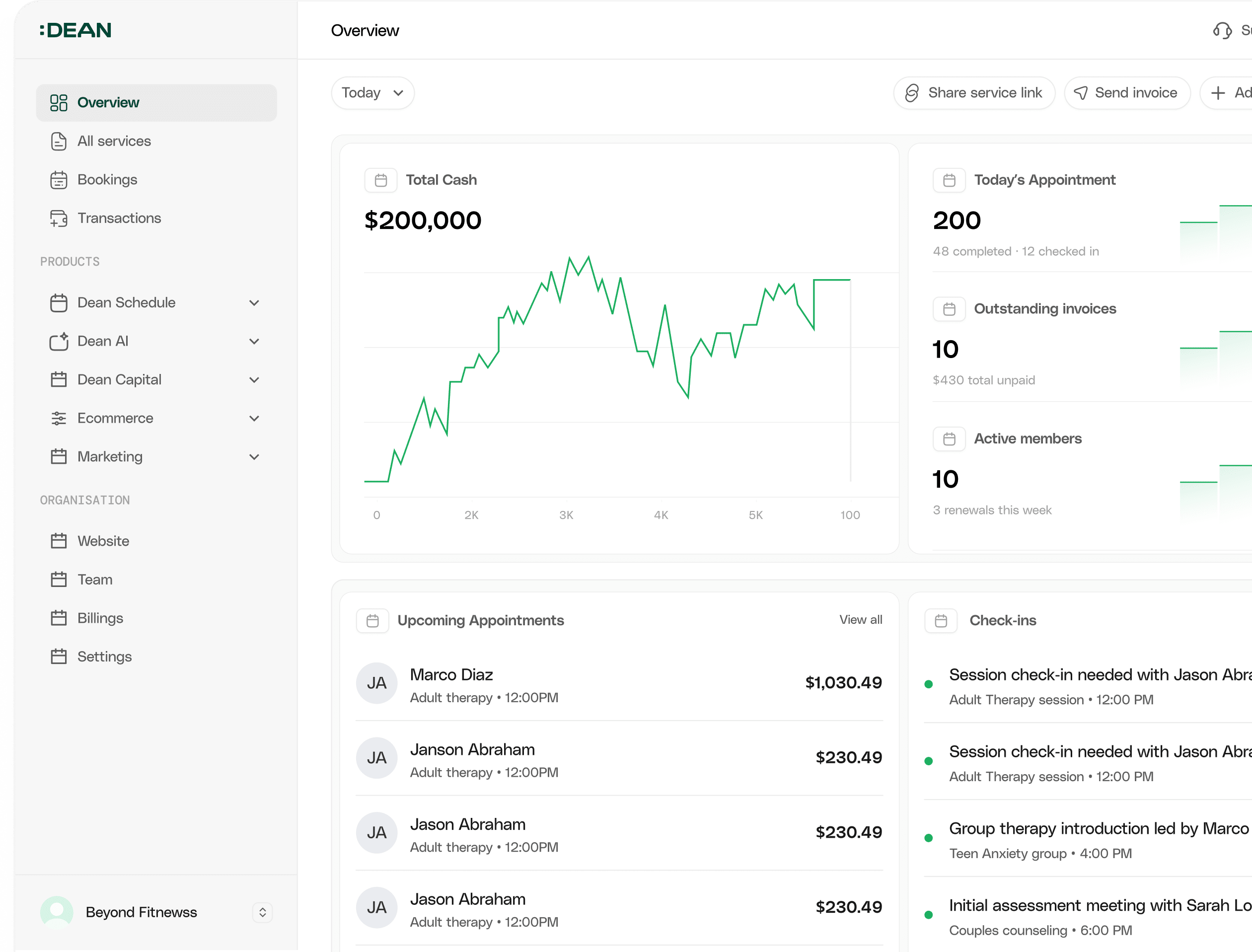
Task: Click the Settings icon in sidebar
Action: [59, 657]
